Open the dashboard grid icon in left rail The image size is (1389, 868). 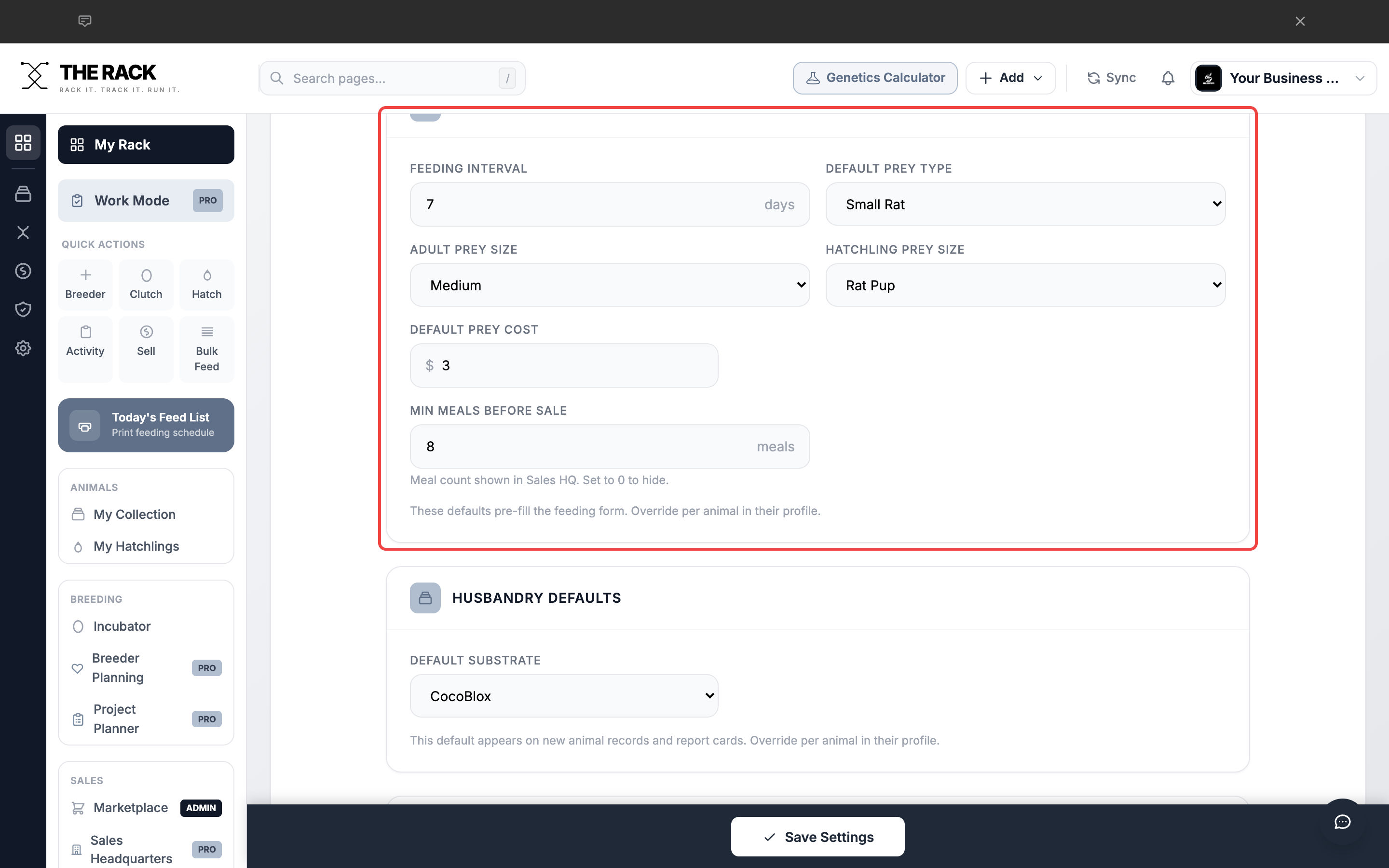coord(23,142)
